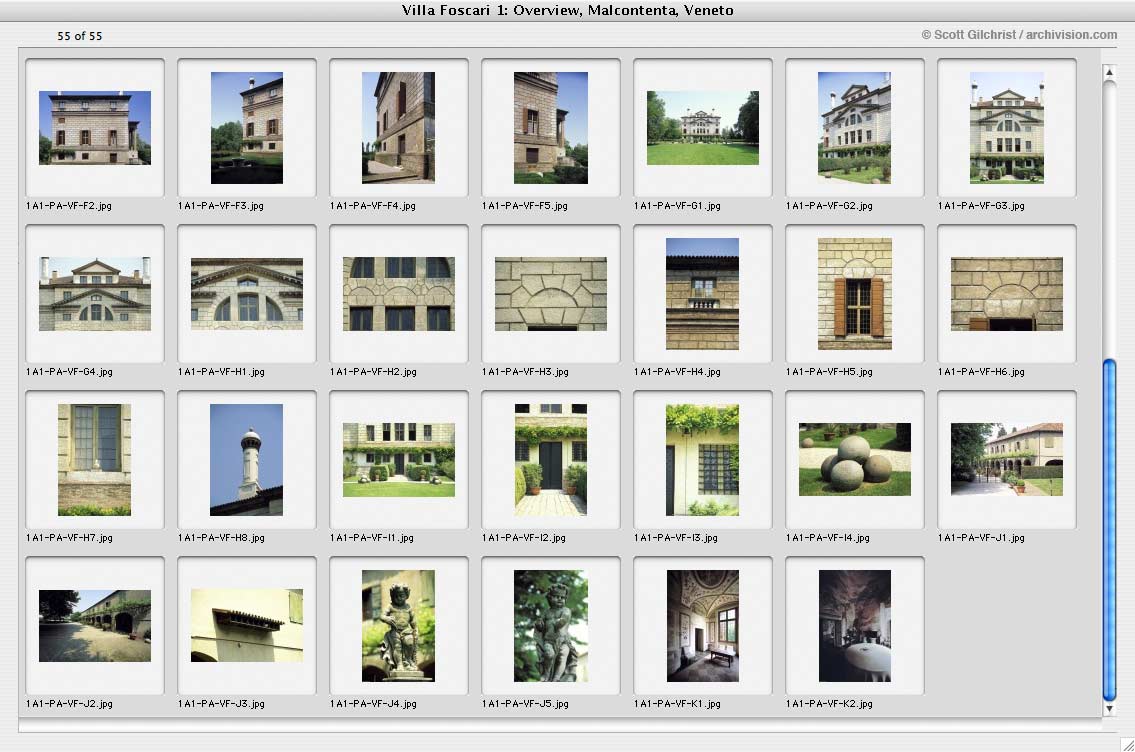Select thumbnail 1A1-PA-VF-H6.jpg
Screen dimensions: 1135x752
(1007, 294)
